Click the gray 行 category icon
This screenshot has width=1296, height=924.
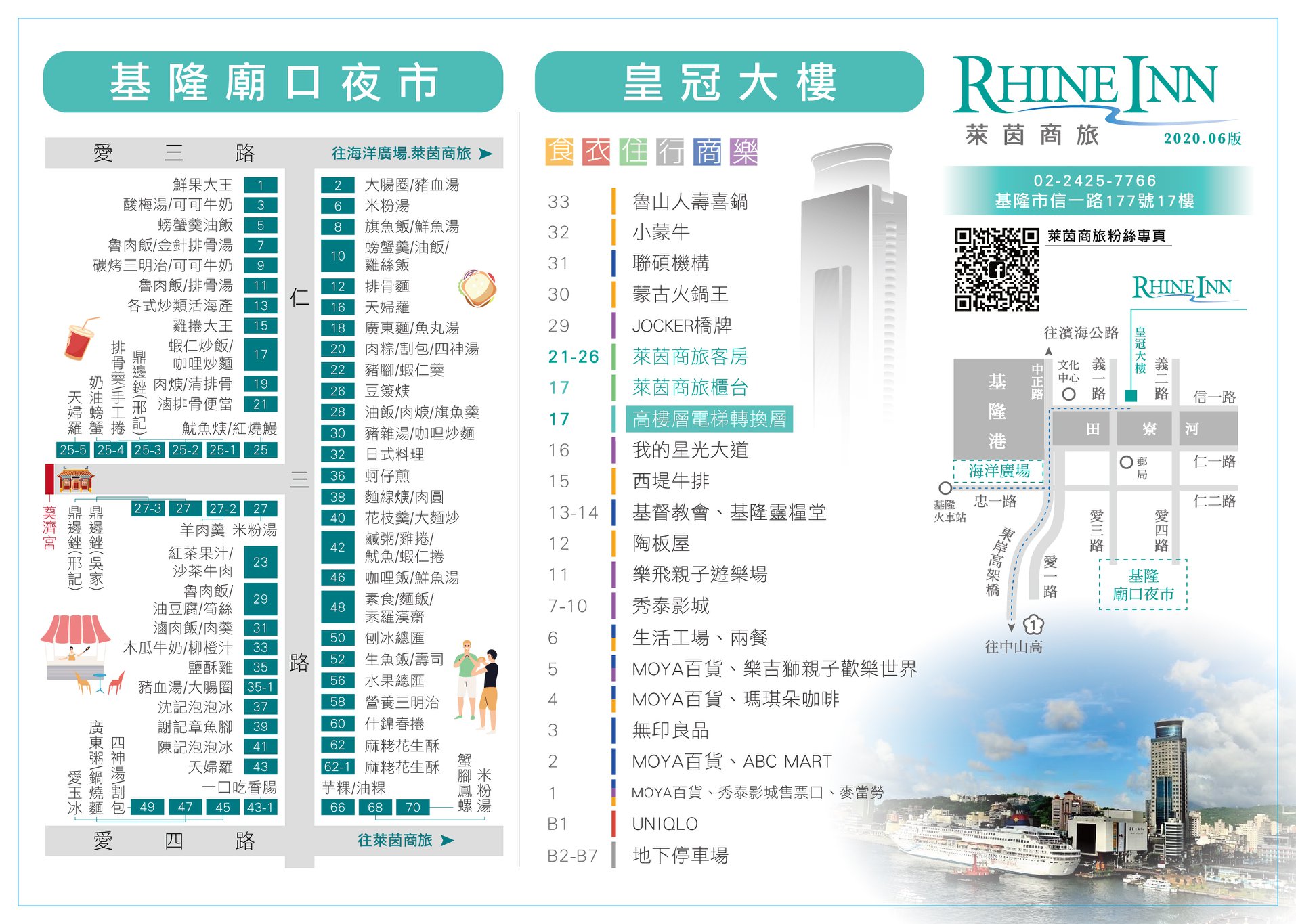pyautogui.click(x=670, y=152)
